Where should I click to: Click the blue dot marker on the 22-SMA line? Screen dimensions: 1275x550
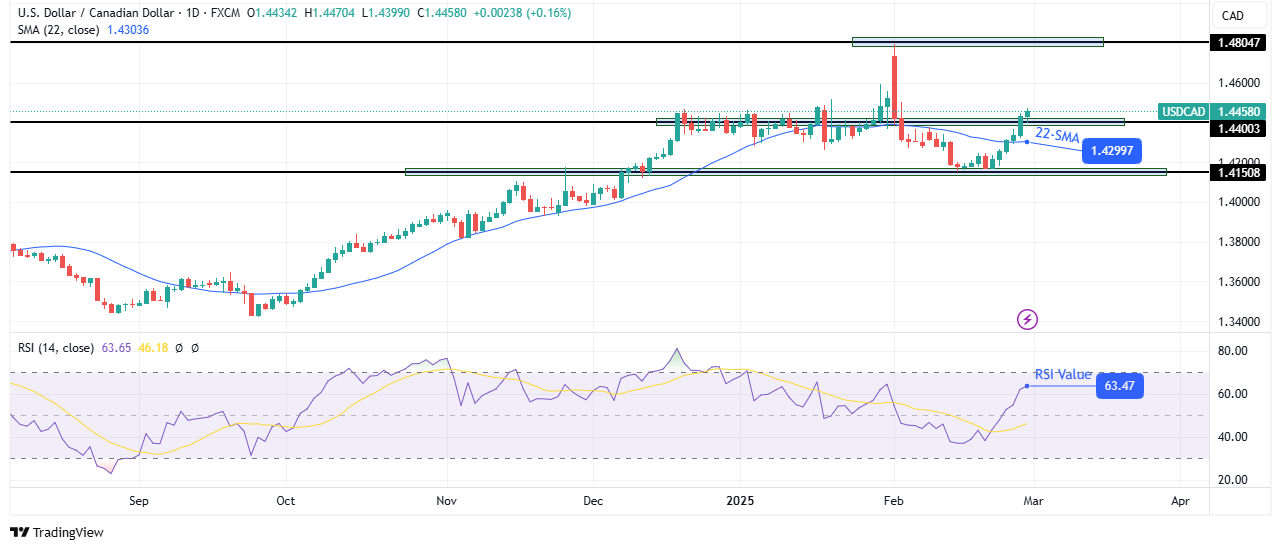coord(1027,142)
